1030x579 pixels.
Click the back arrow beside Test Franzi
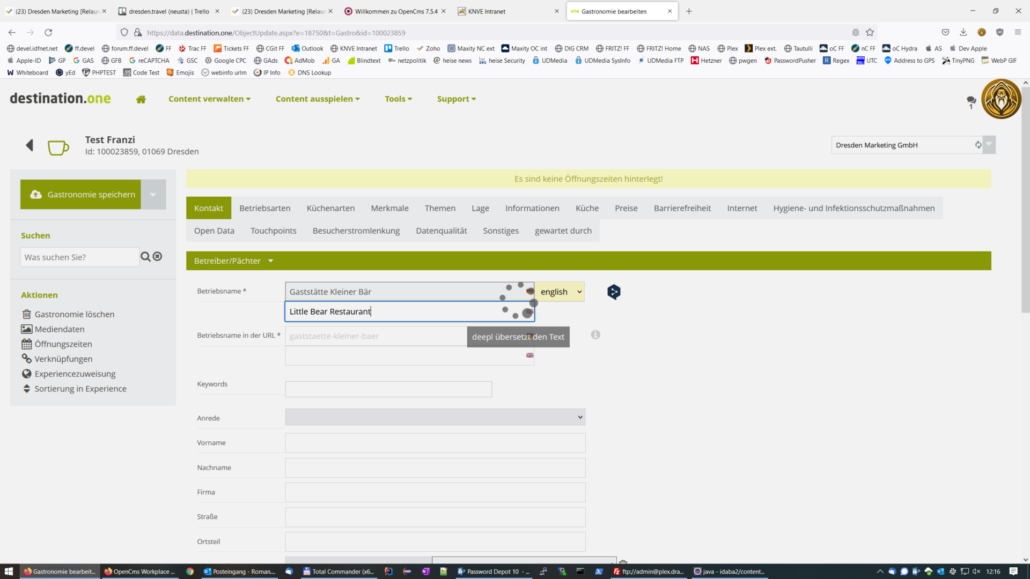click(30, 145)
